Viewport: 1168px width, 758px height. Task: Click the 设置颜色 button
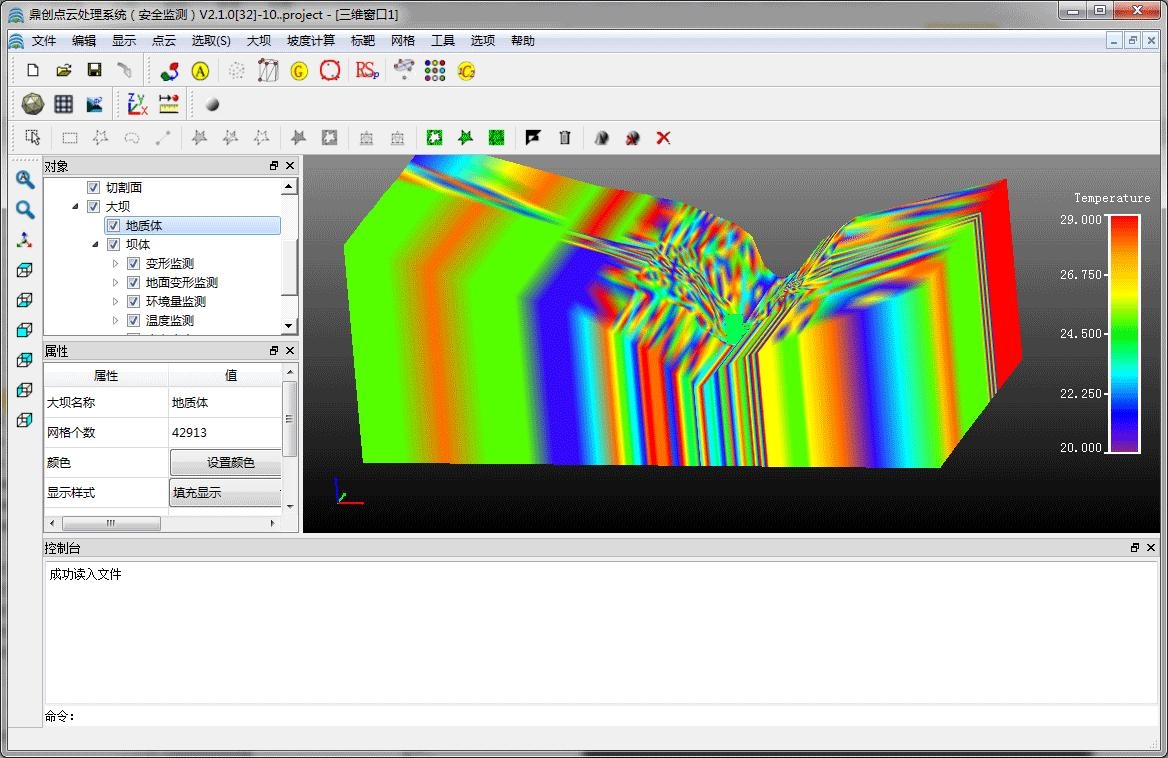230,463
